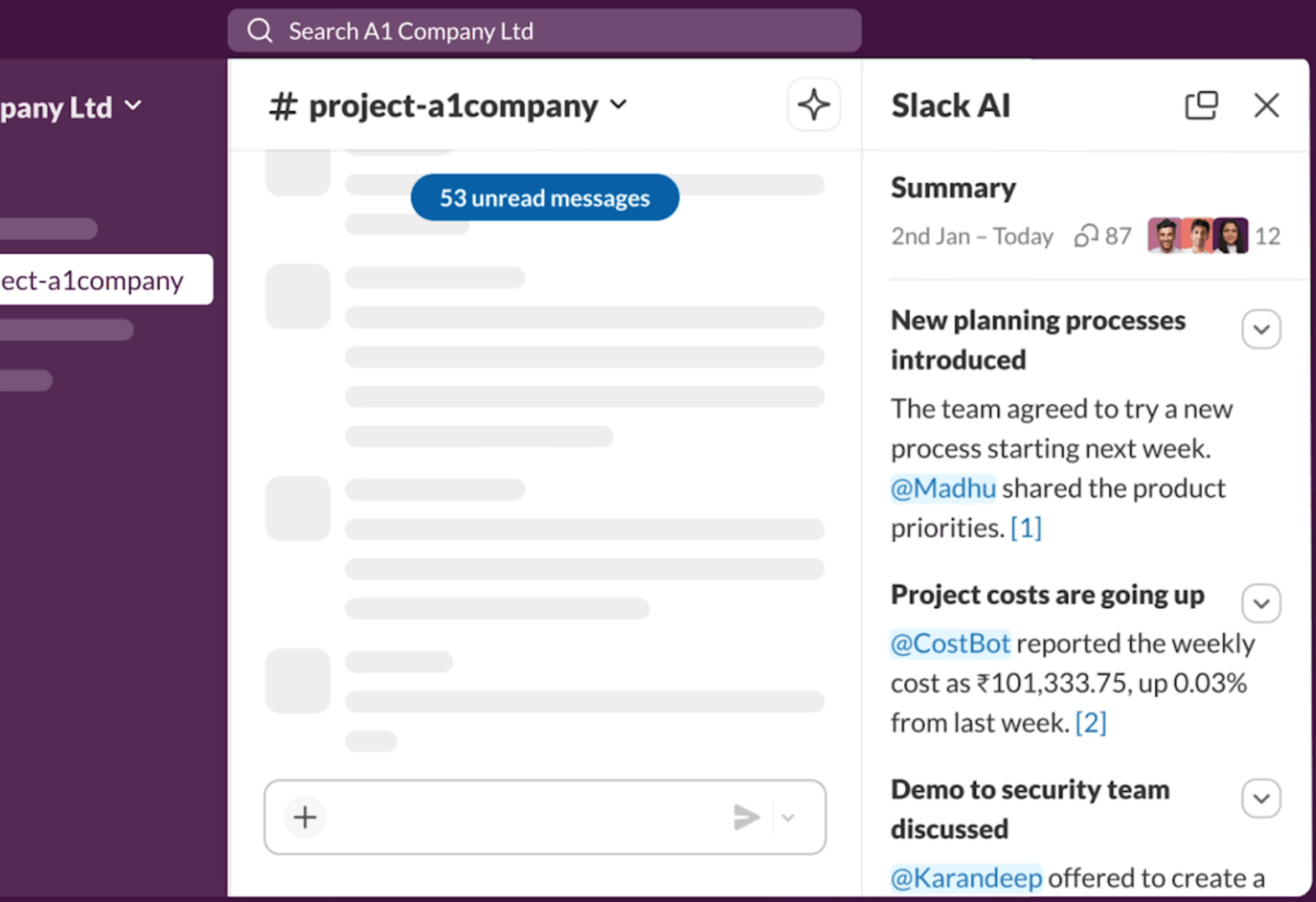Image resolution: width=1316 pixels, height=902 pixels.
Task: Click the search magnifier icon
Action: [259, 30]
